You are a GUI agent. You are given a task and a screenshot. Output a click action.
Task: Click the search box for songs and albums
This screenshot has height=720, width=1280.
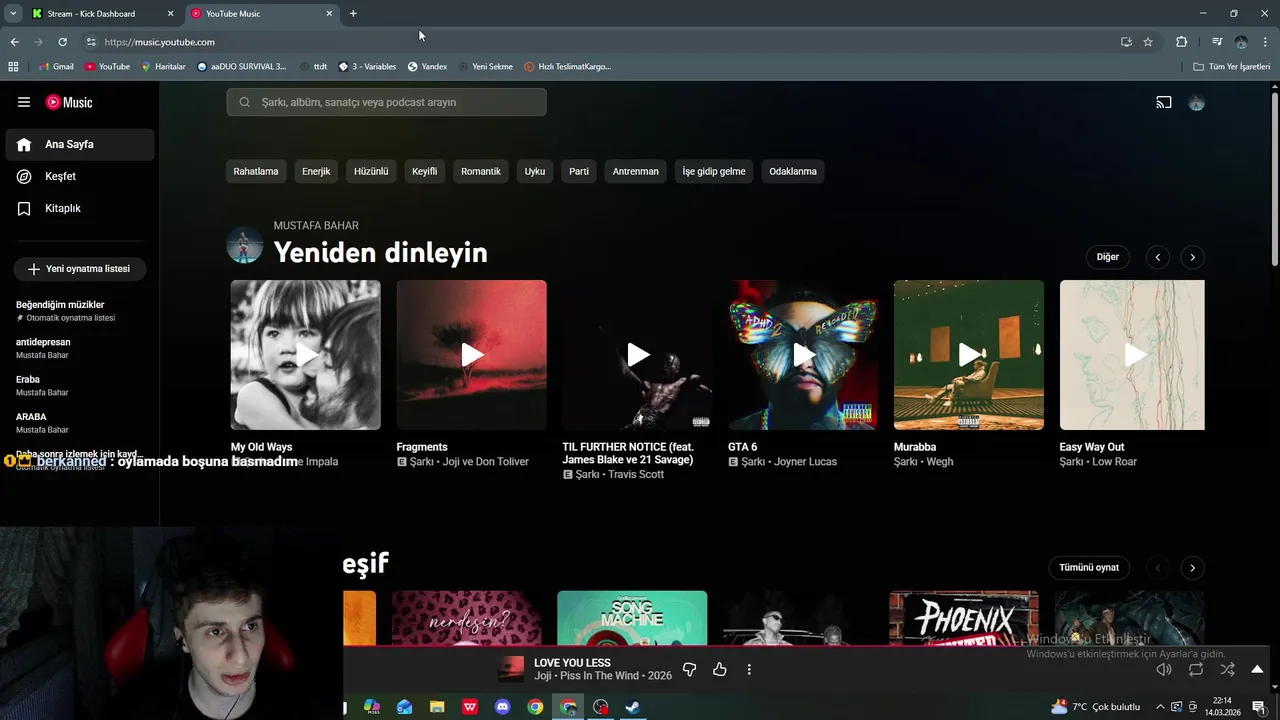click(386, 102)
